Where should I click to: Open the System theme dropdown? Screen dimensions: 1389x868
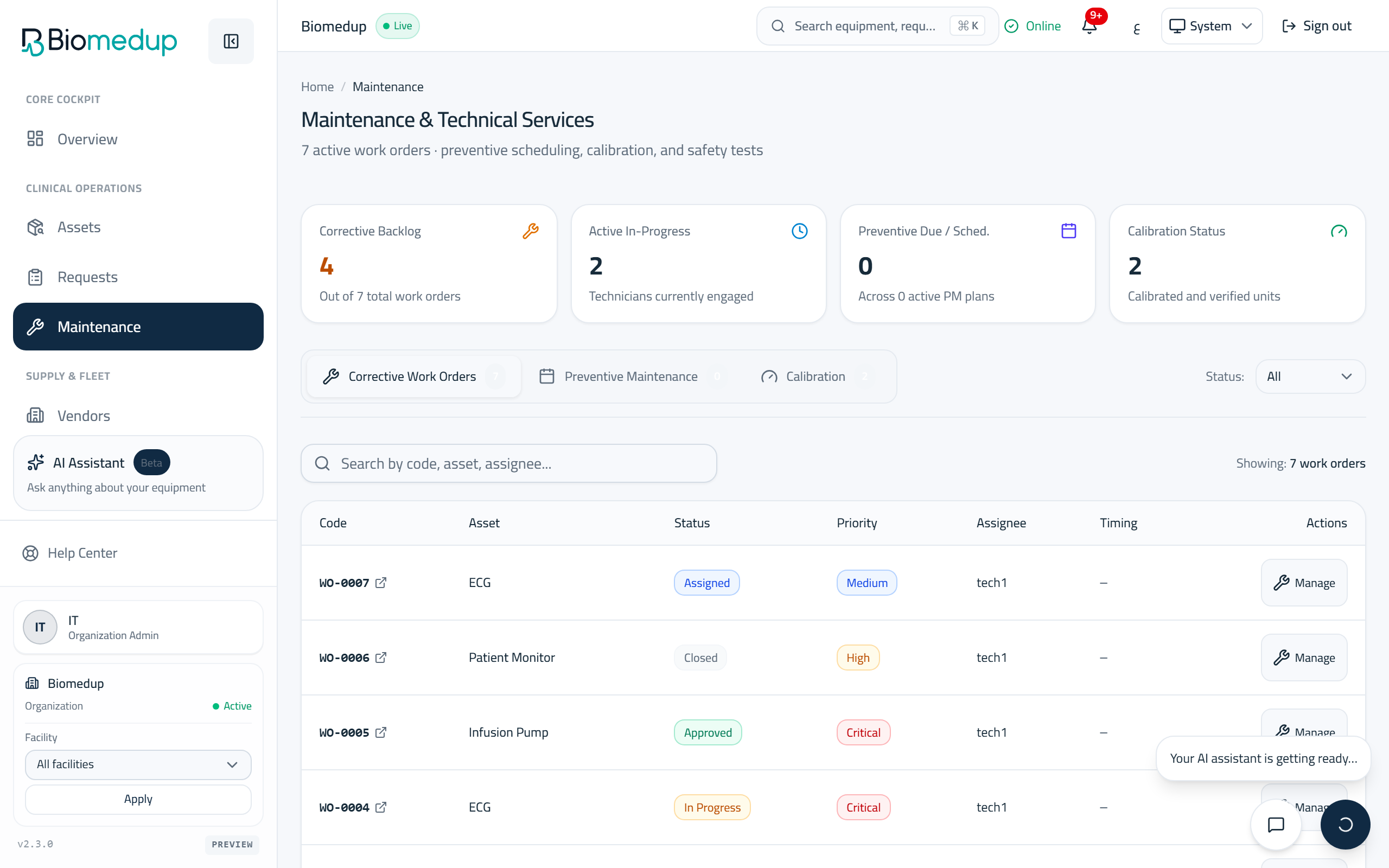[x=1211, y=26]
